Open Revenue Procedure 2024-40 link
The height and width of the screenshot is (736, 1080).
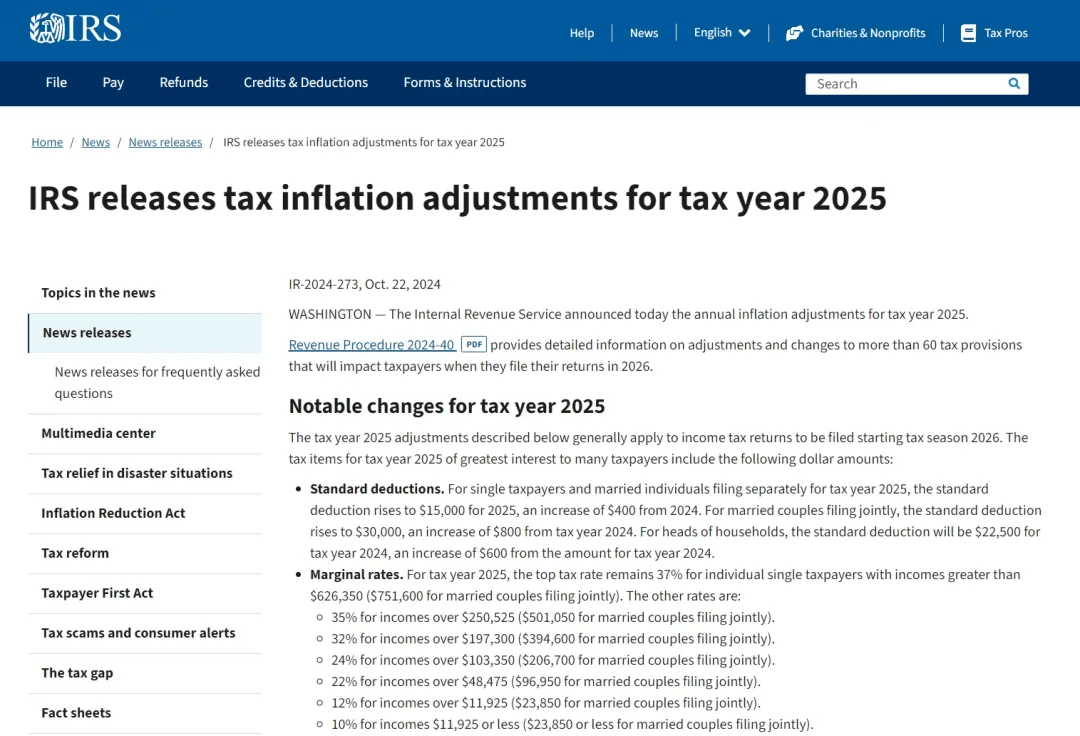tap(371, 345)
